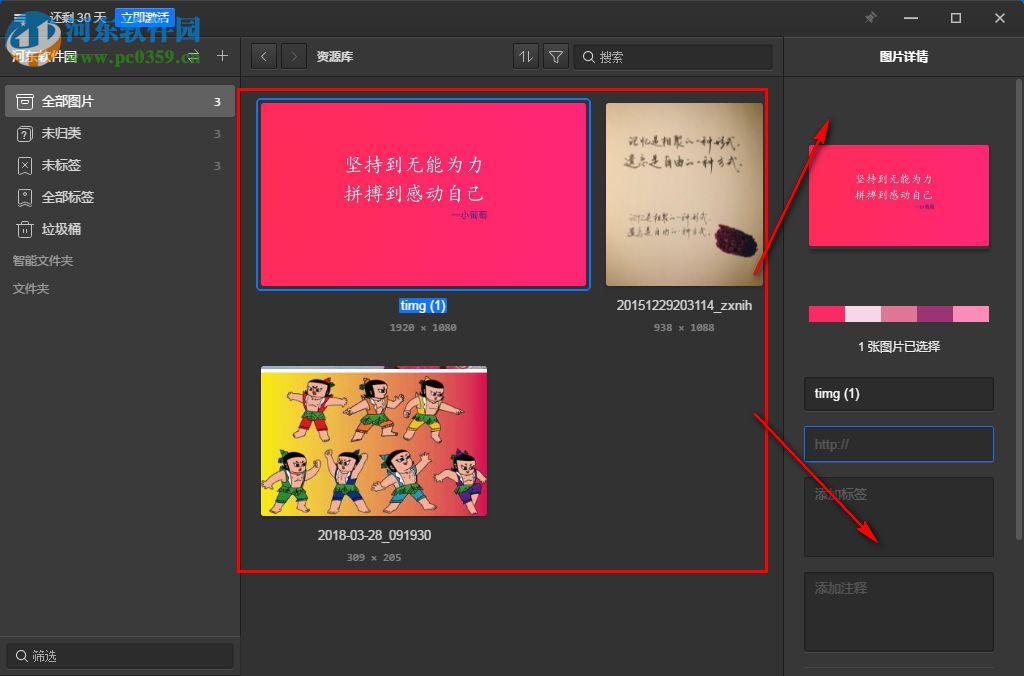Open the hamburger menu in title bar

(x=17, y=17)
